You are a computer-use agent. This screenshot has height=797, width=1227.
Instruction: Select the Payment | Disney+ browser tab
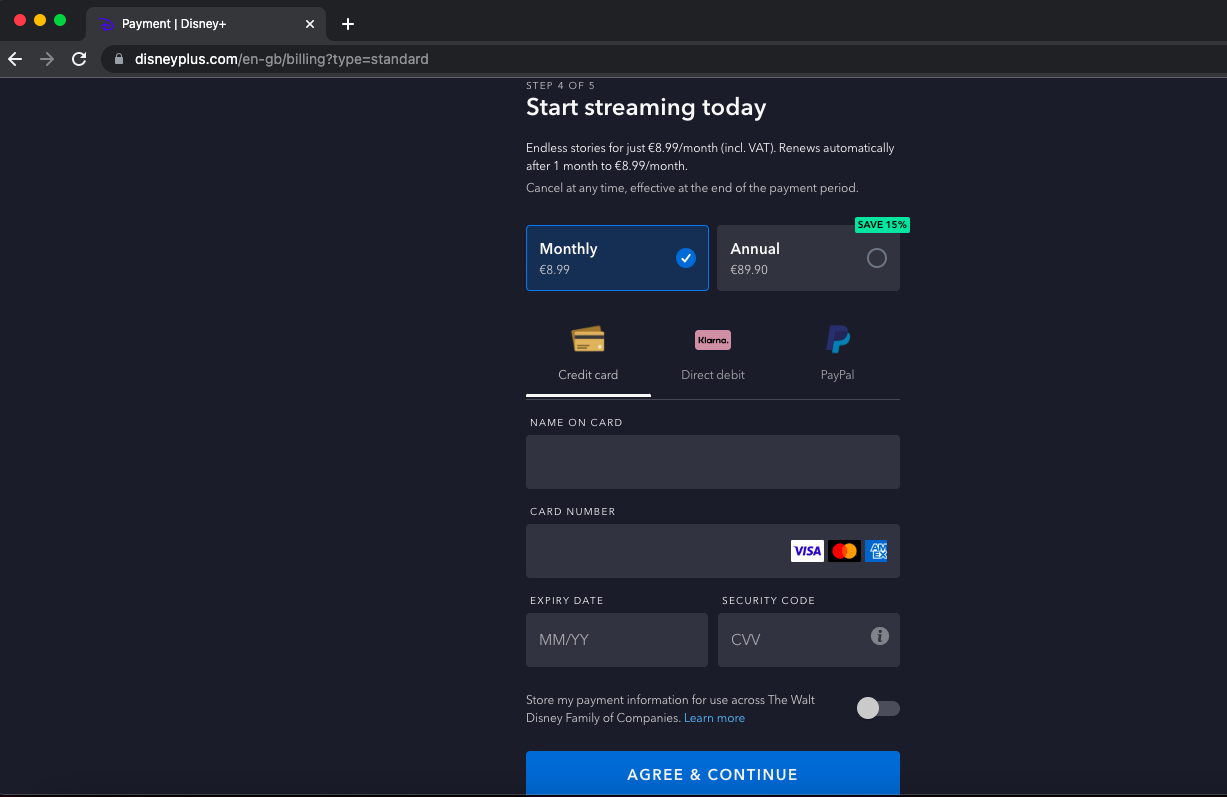pos(206,24)
